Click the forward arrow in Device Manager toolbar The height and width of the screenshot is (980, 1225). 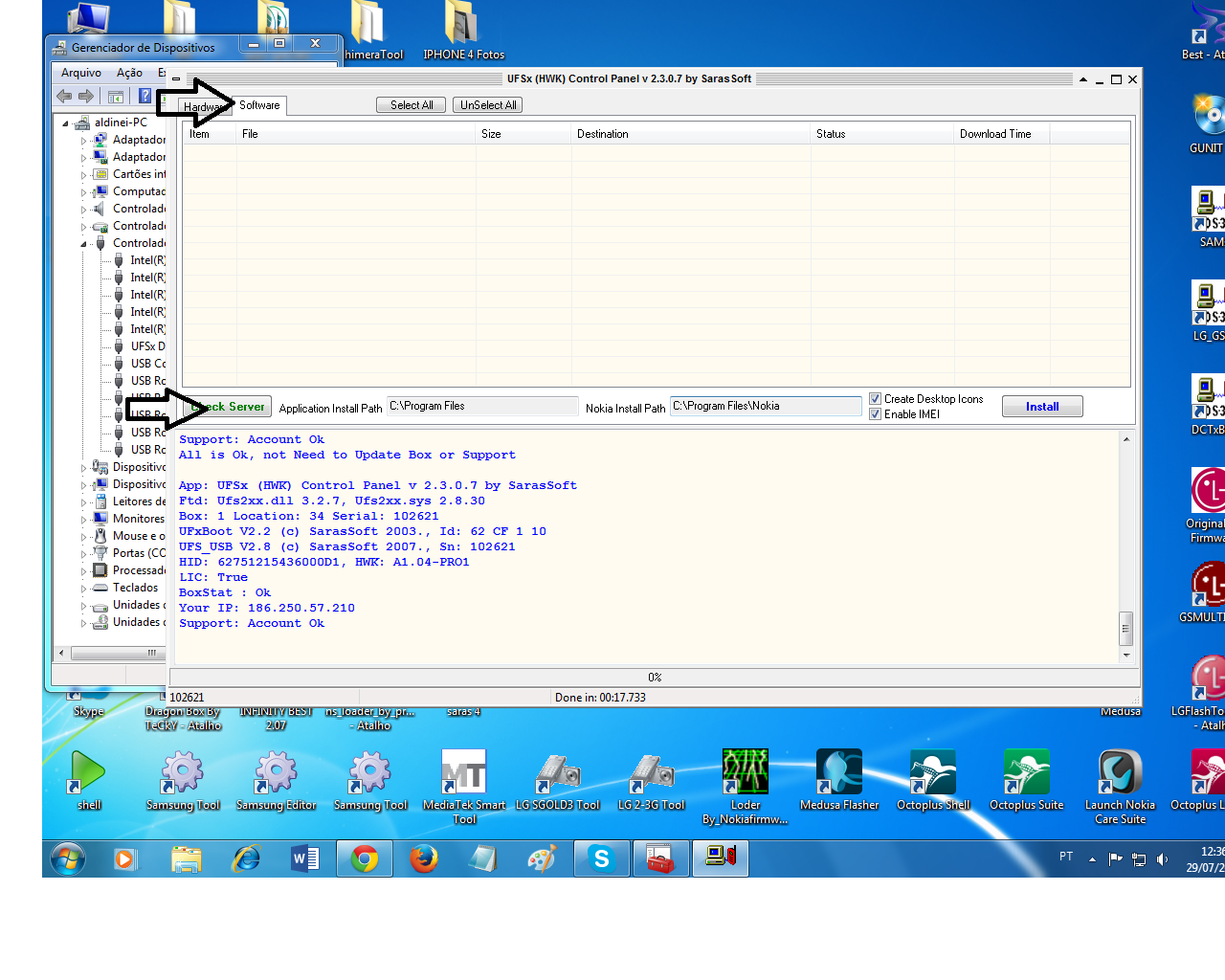click(86, 96)
